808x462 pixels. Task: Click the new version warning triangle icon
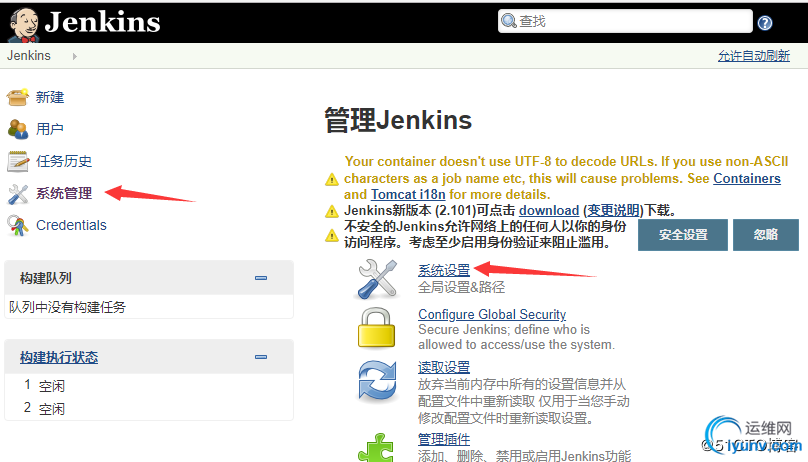[332, 212]
